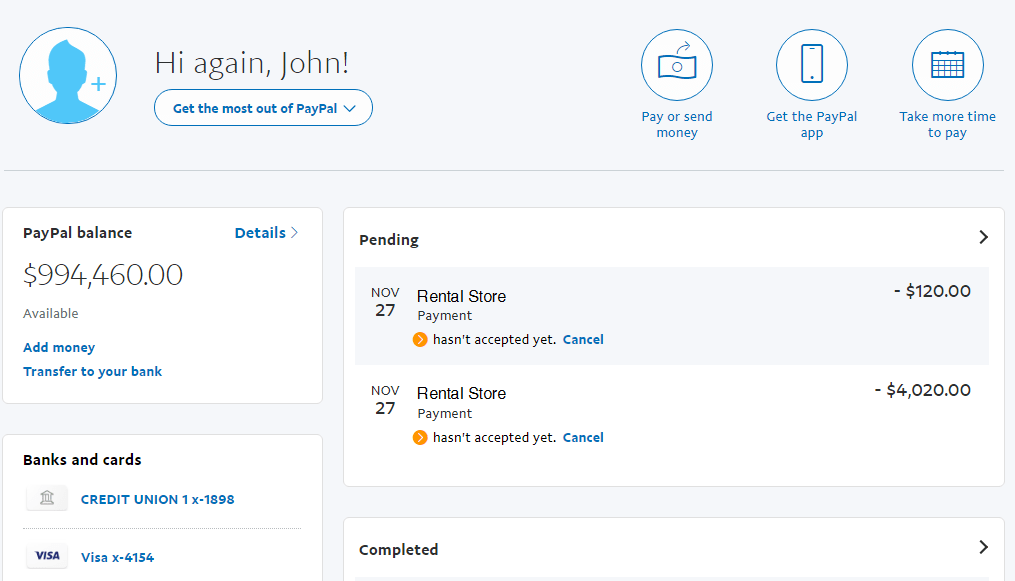
Task: Click the Add money link
Action: coord(59,348)
